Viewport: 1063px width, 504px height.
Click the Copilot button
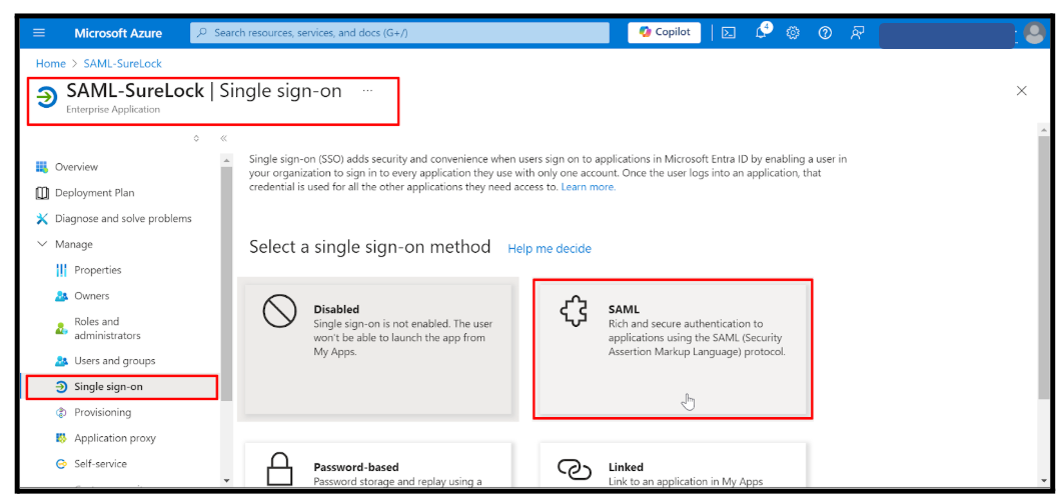664,32
